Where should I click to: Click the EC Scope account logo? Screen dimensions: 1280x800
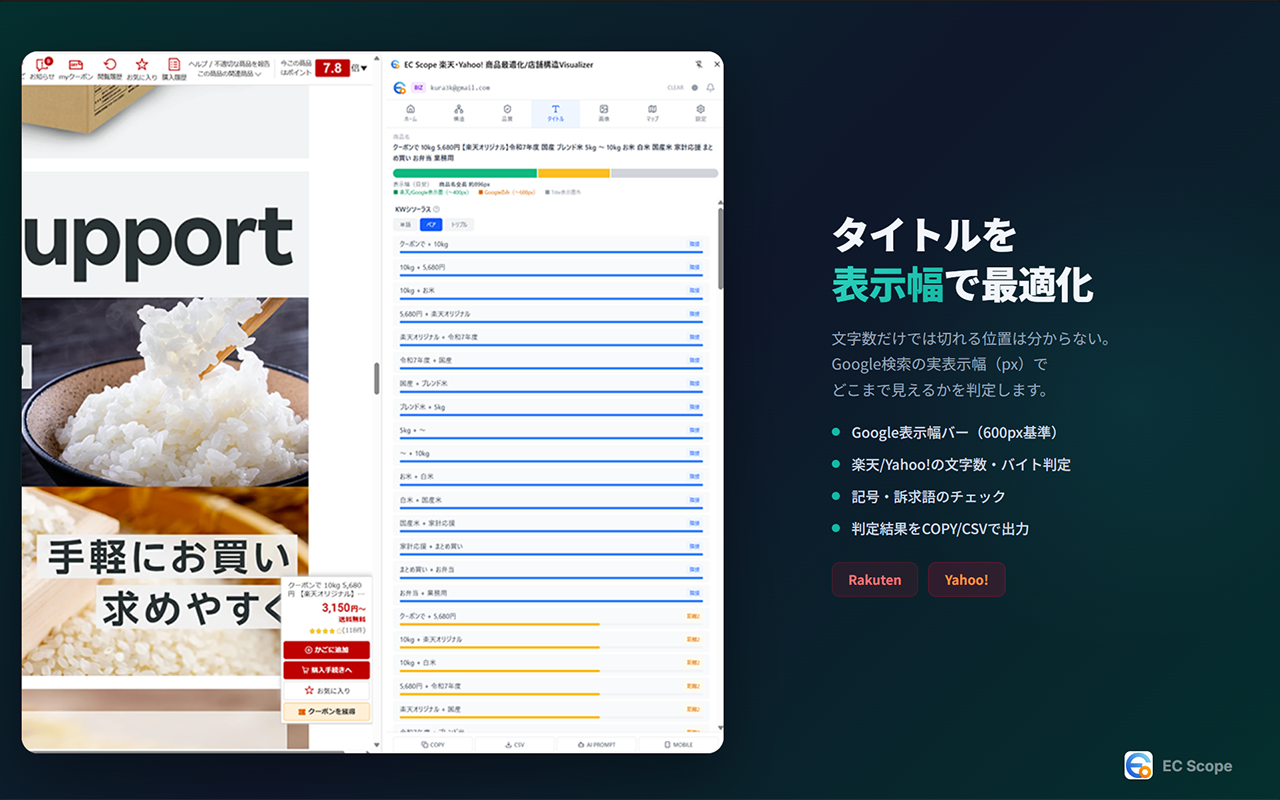tap(400, 87)
